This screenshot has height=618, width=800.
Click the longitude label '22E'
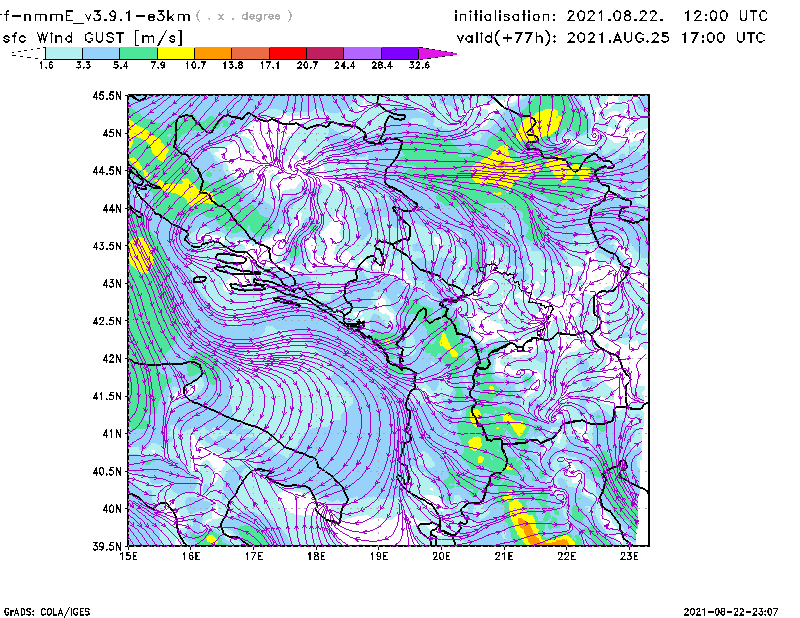point(566,556)
